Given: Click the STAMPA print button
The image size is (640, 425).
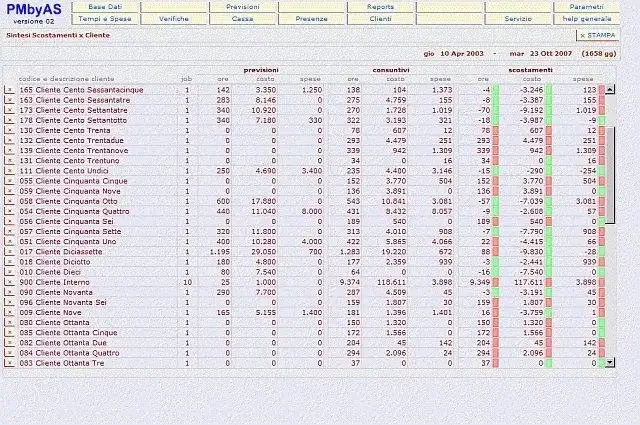Looking at the screenshot, I should click(598, 36).
